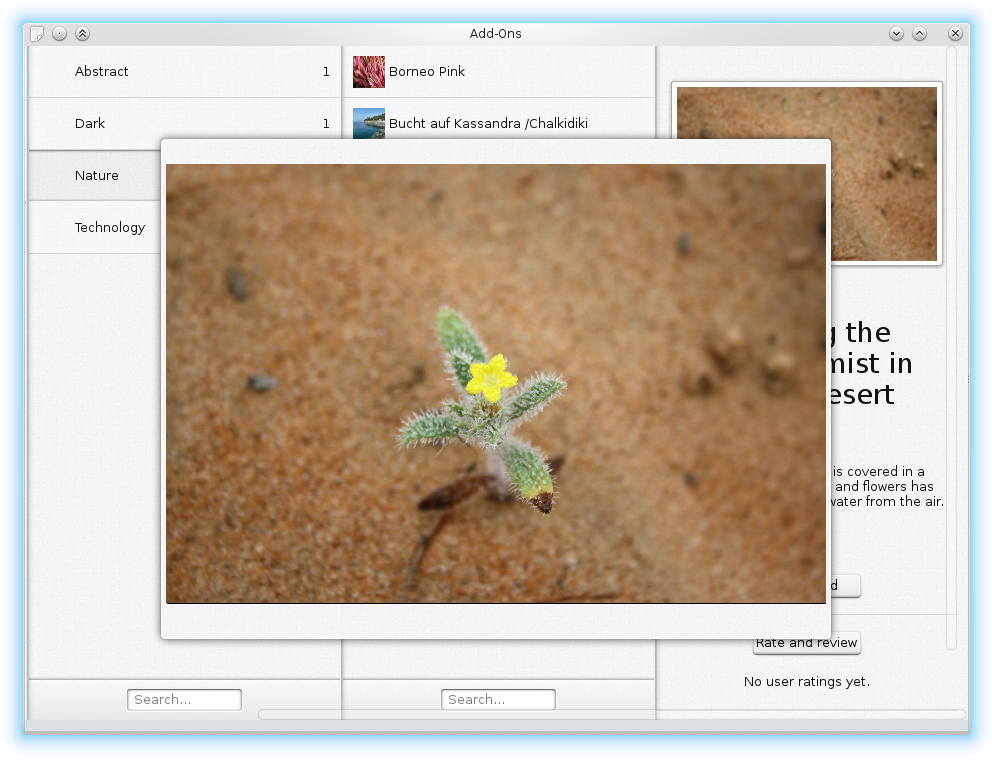
Task: Open the Technology category
Action: [x=109, y=228]
